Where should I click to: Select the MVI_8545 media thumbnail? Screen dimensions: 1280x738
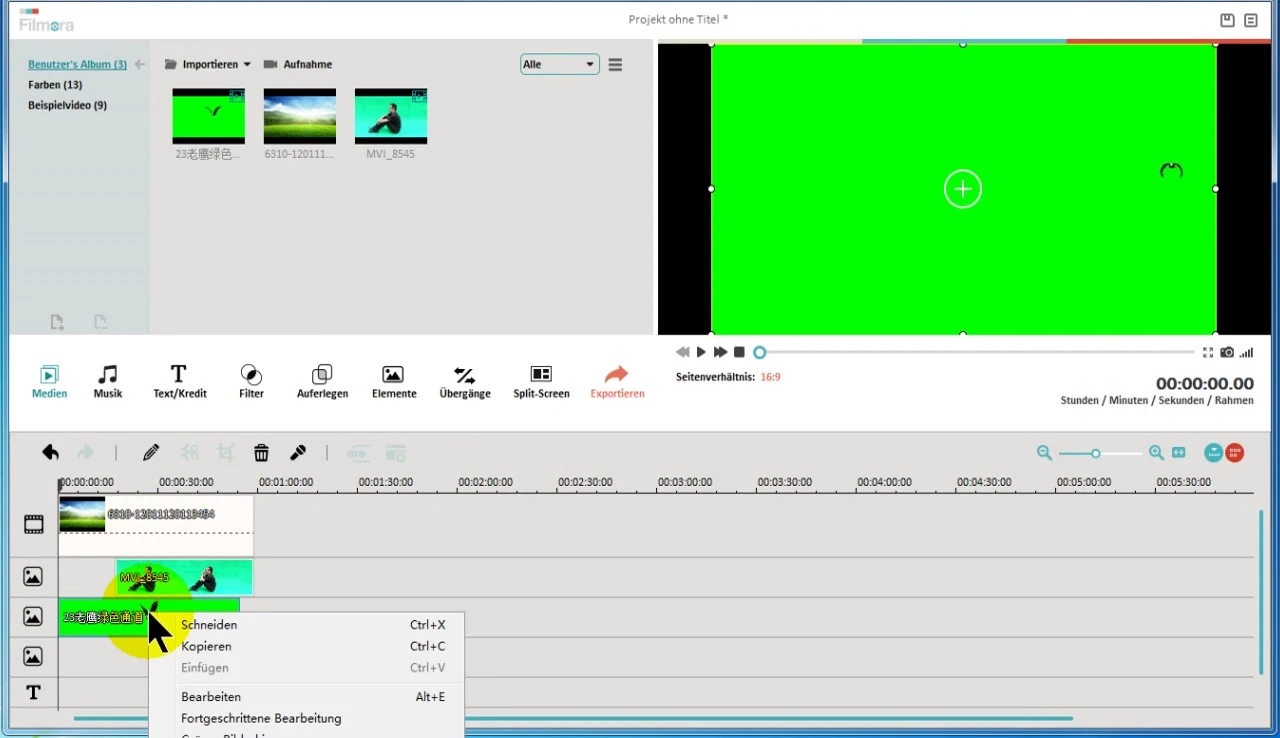391,116
